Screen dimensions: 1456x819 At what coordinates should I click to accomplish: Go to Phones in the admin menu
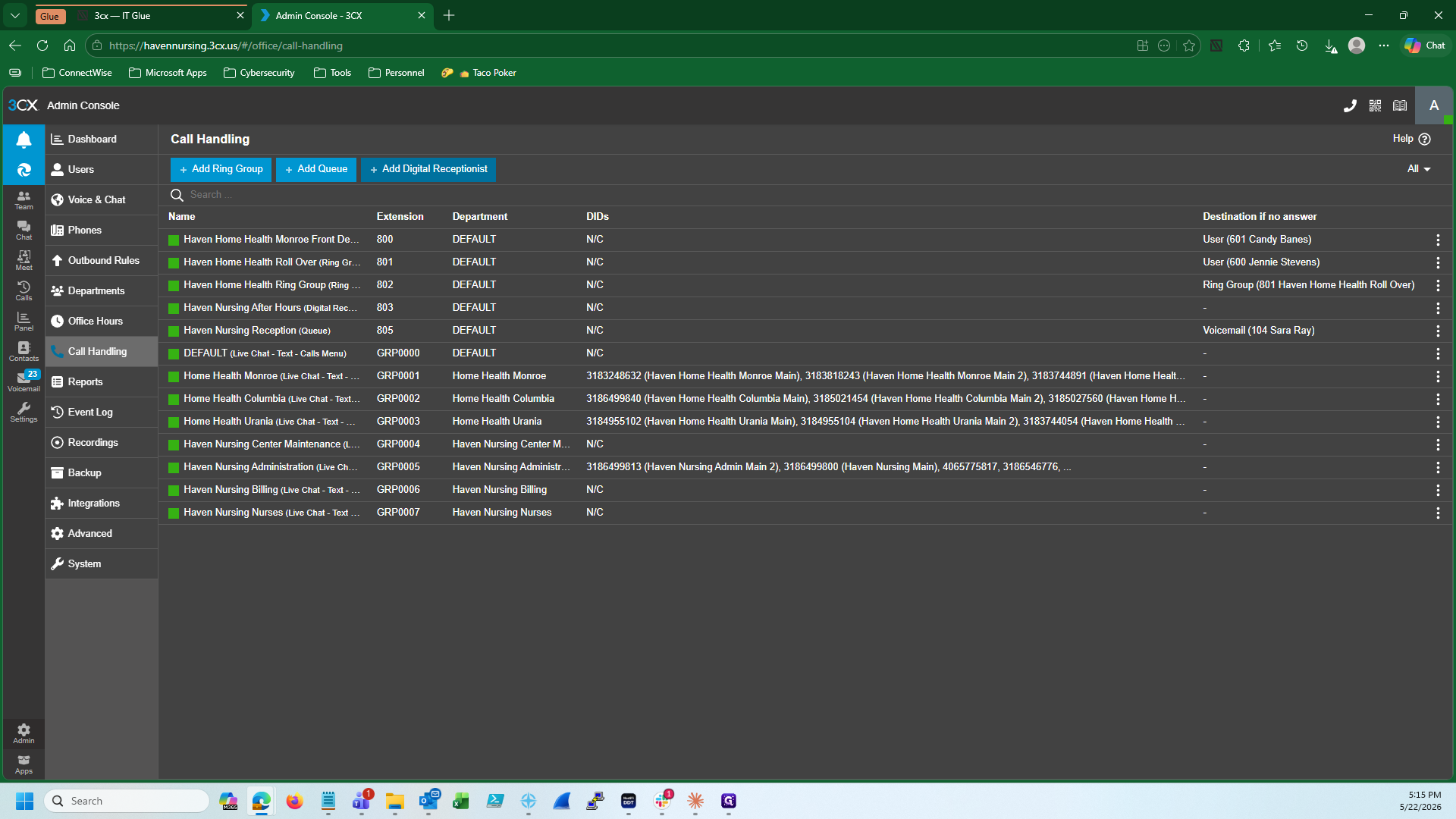[102, 231]
